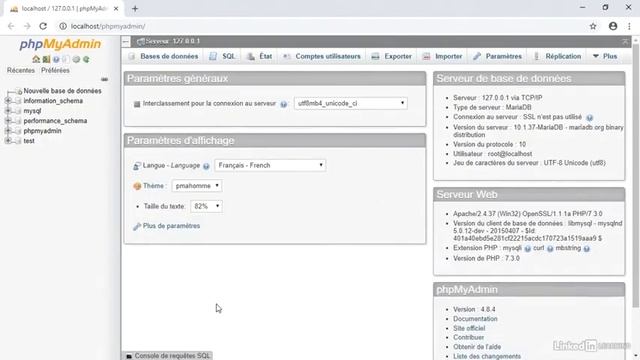Viewport: 640px width, 360px height.
Task: Click the site information icon in address bar
Action: tap(63, 26)
